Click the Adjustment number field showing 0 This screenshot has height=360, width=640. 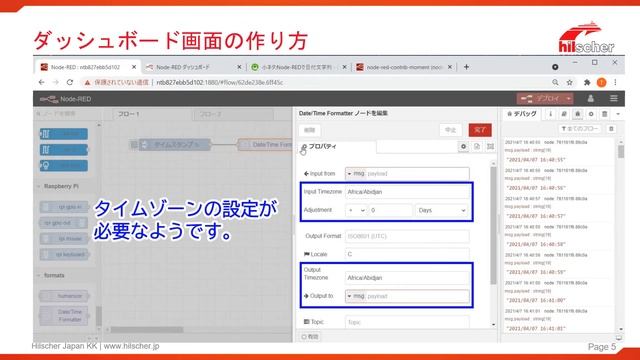[391, 210]
